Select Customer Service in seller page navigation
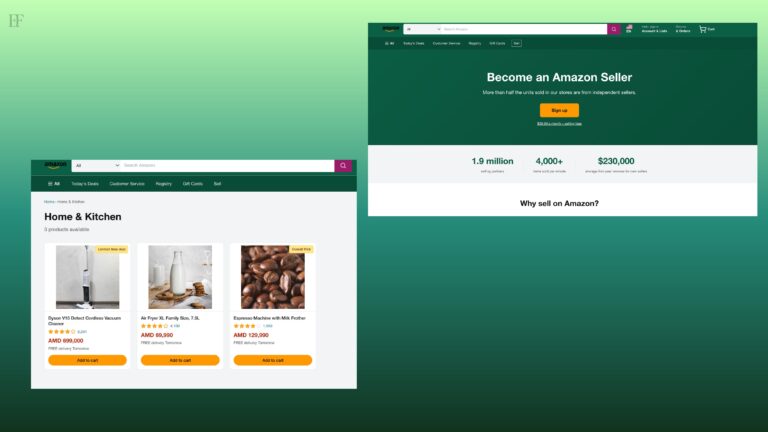The height and width of the screenshot is (432, 768). tap(446, 43)
